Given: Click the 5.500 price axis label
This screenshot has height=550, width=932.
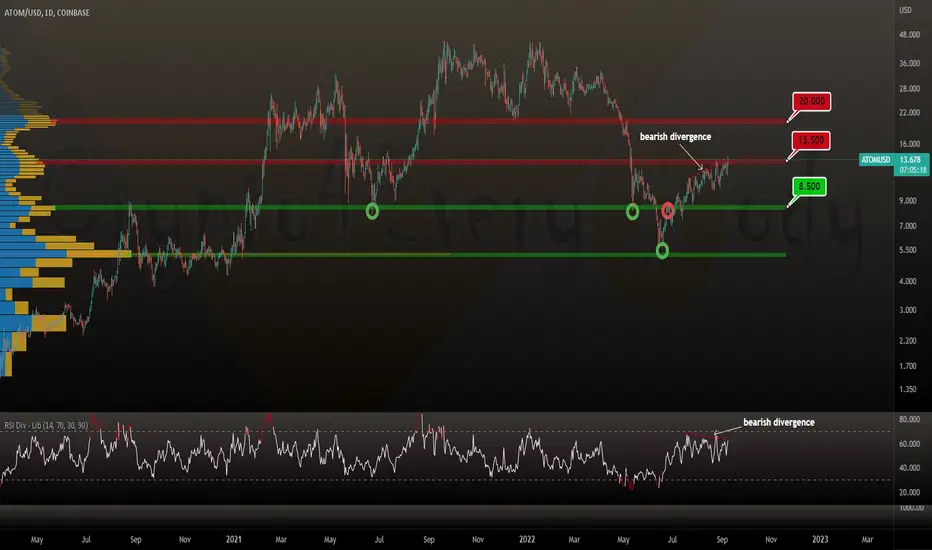Looking at the screenshot, I should [x=908, y=250].
